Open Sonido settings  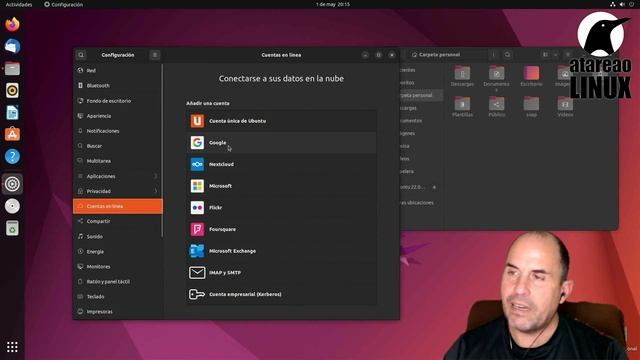(x=118, y=236)
